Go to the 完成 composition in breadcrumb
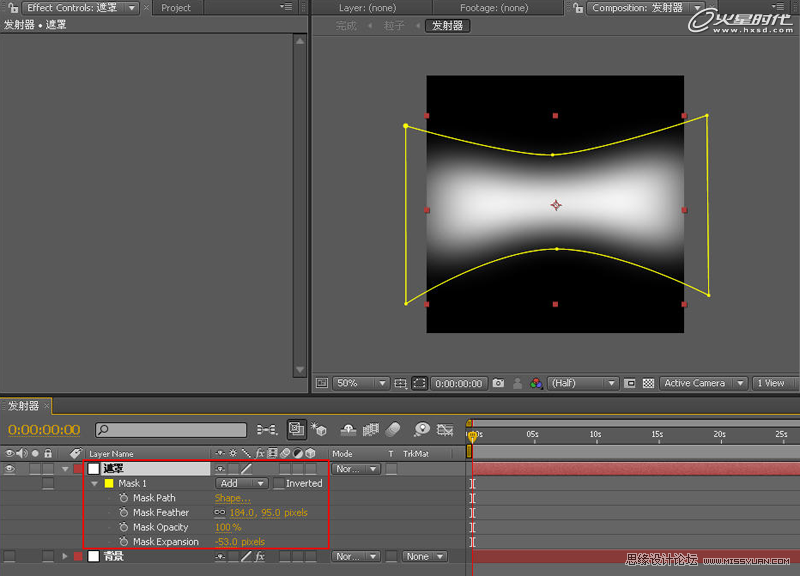800x576 pixels. coord(346,26)
